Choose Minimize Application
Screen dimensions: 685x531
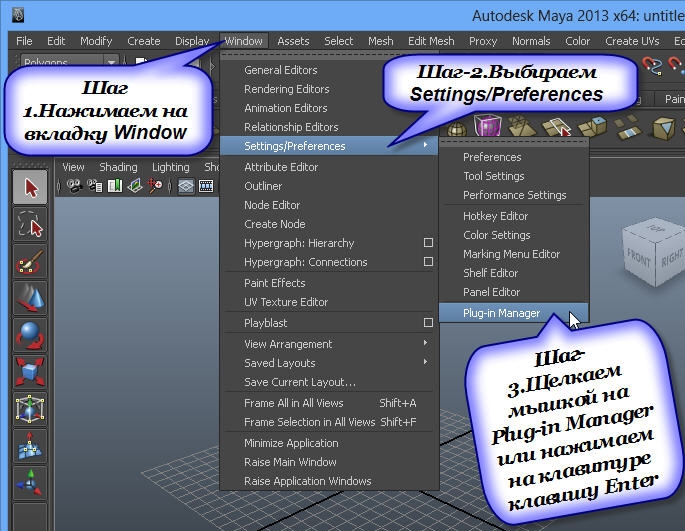(x=291, y=443)
